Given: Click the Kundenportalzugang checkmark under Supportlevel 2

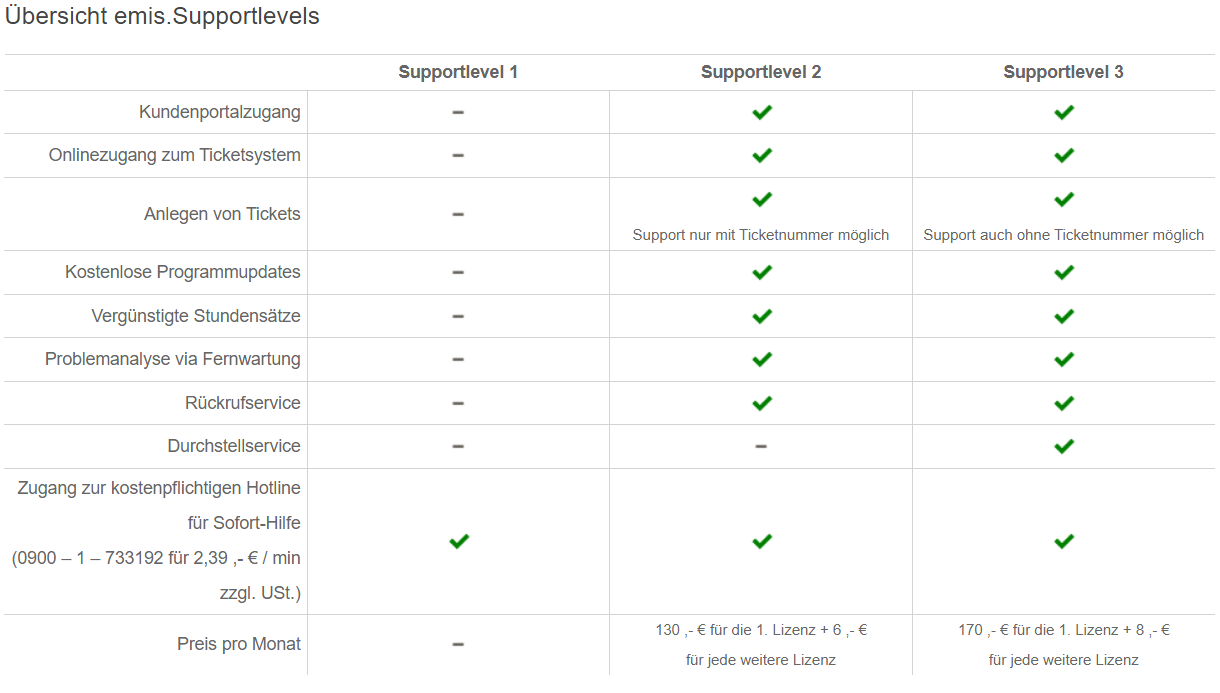Looking at the screenshot, I should [x=762, y=112].
